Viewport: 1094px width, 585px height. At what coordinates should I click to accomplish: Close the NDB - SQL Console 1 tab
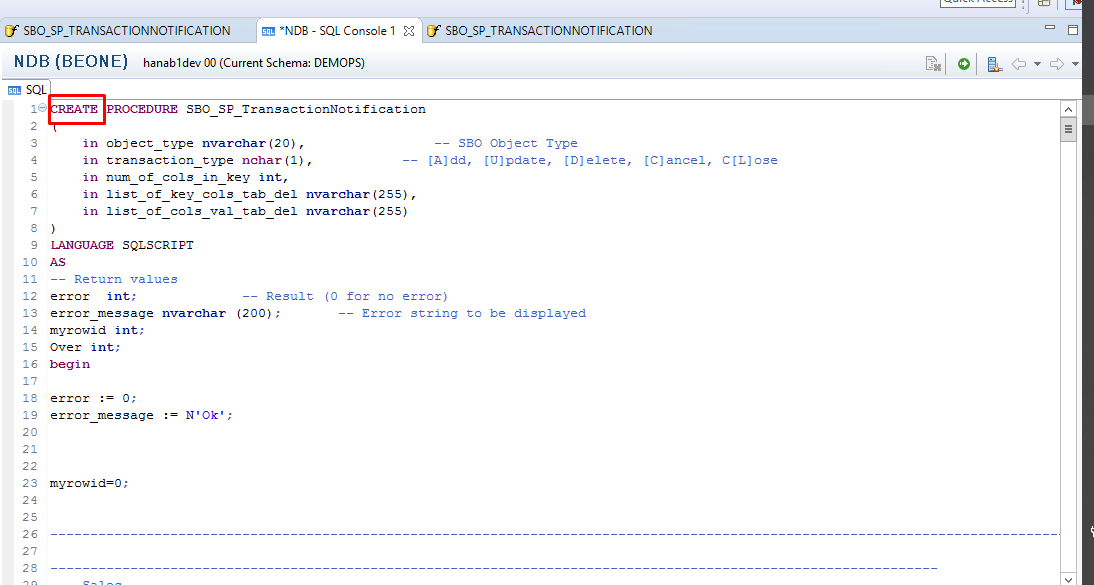pos(410,31)
